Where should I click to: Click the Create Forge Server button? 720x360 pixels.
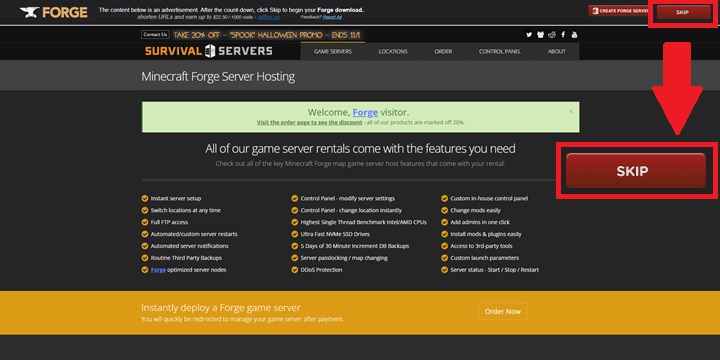pyautogui.click(x=619, y=11)
